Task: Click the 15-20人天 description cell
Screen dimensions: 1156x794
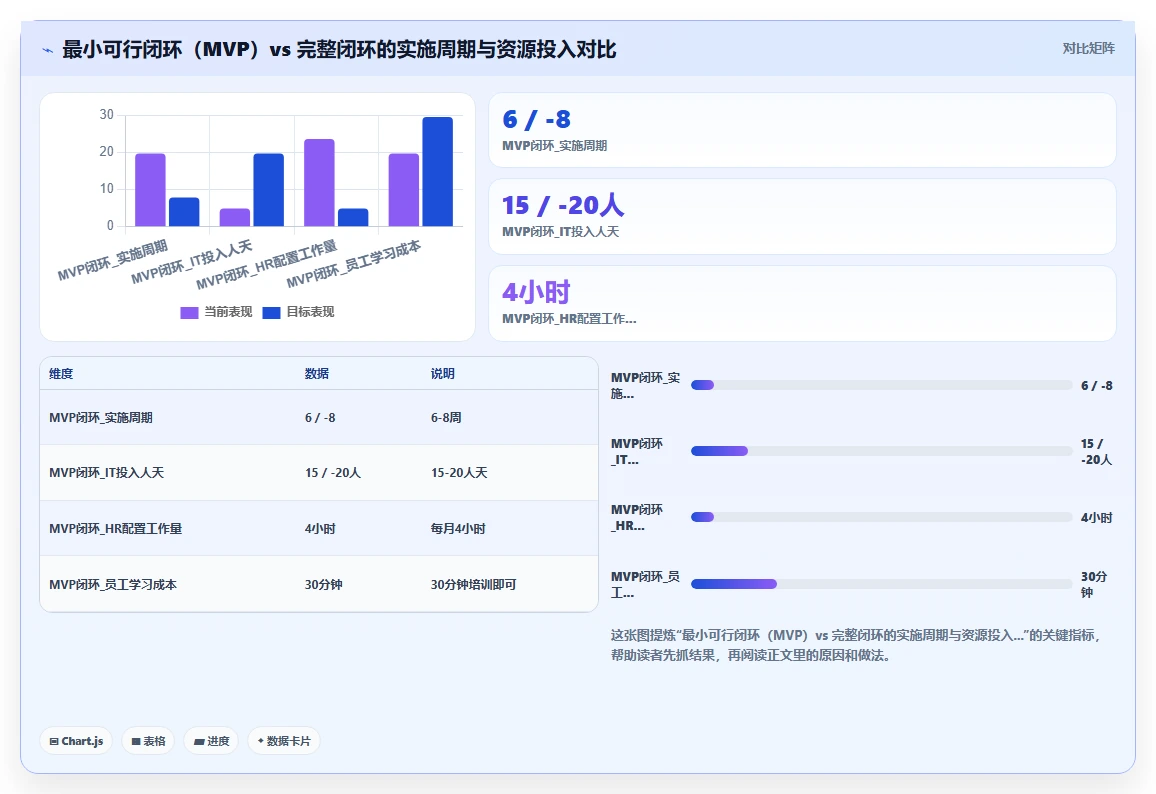Action: click(459, 473)
